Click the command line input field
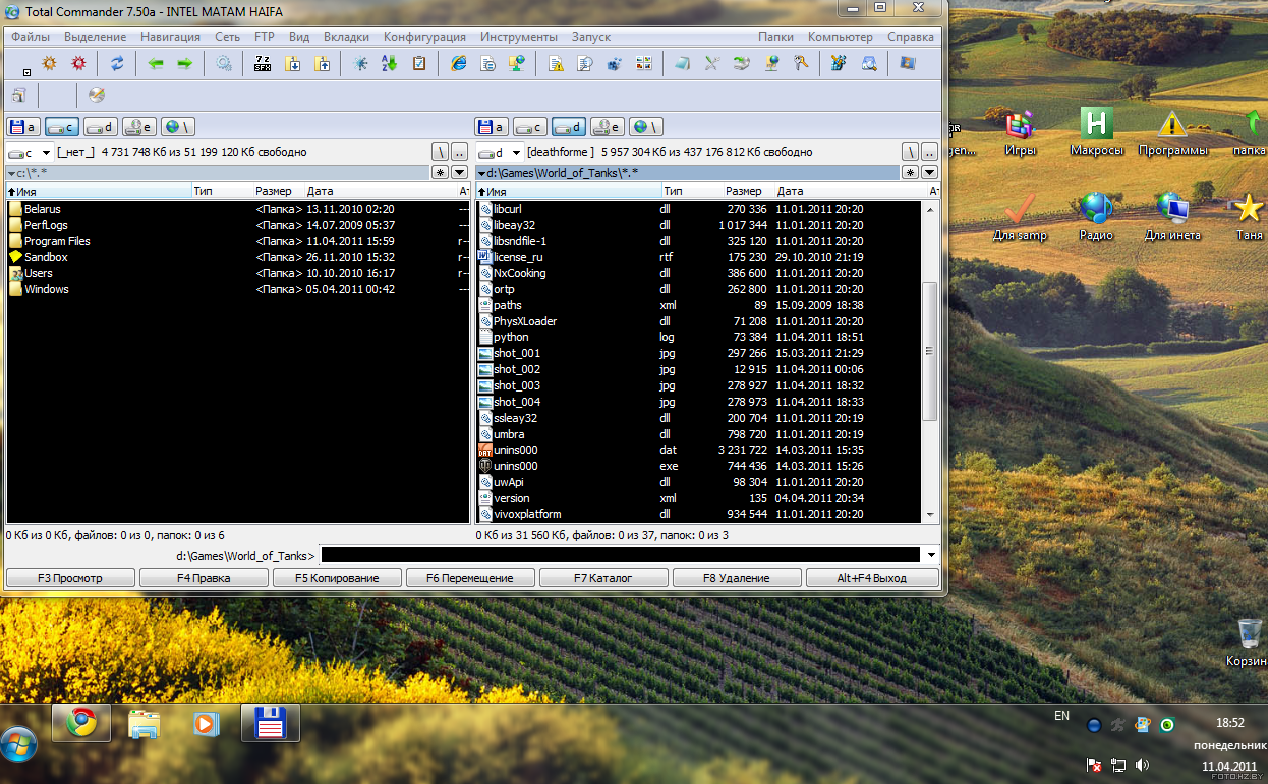This screenshot has width=1268, height=784. tap(620, 555)
